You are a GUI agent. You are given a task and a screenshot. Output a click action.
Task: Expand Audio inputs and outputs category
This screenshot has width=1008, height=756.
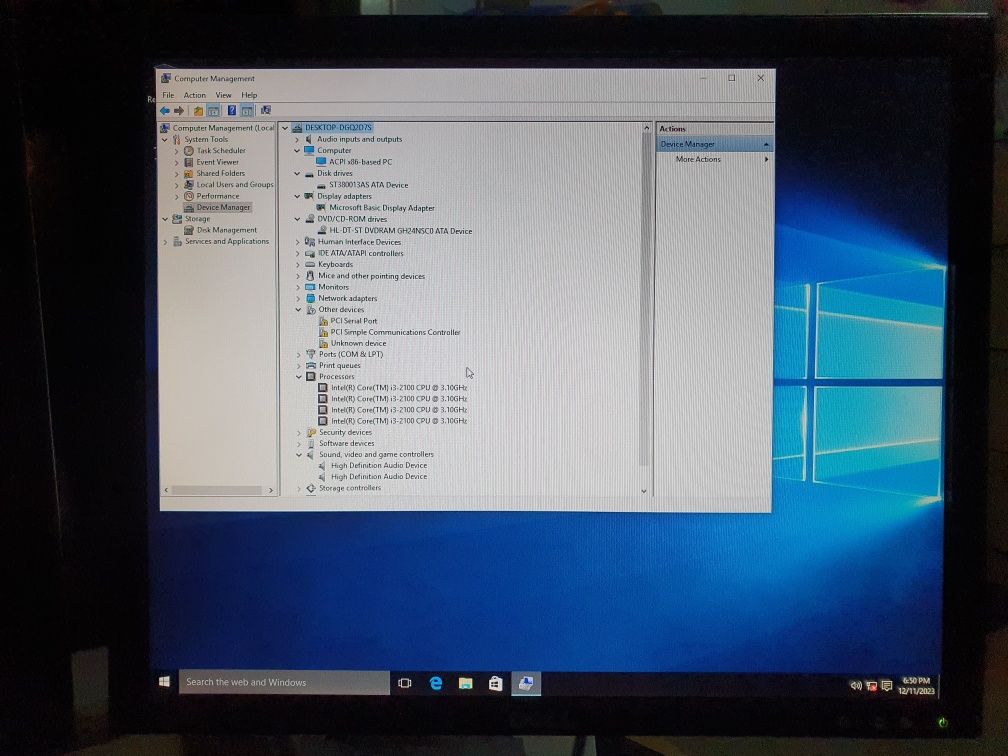click(297, 140)
